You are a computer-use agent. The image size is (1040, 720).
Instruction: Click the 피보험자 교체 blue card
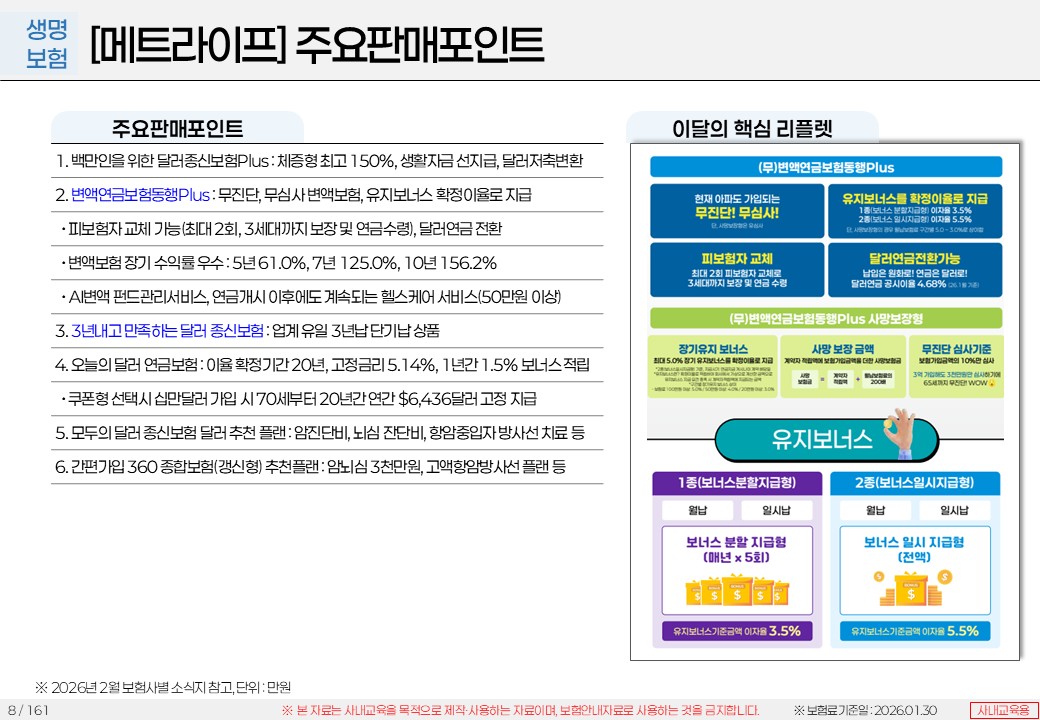click(736, 269)
